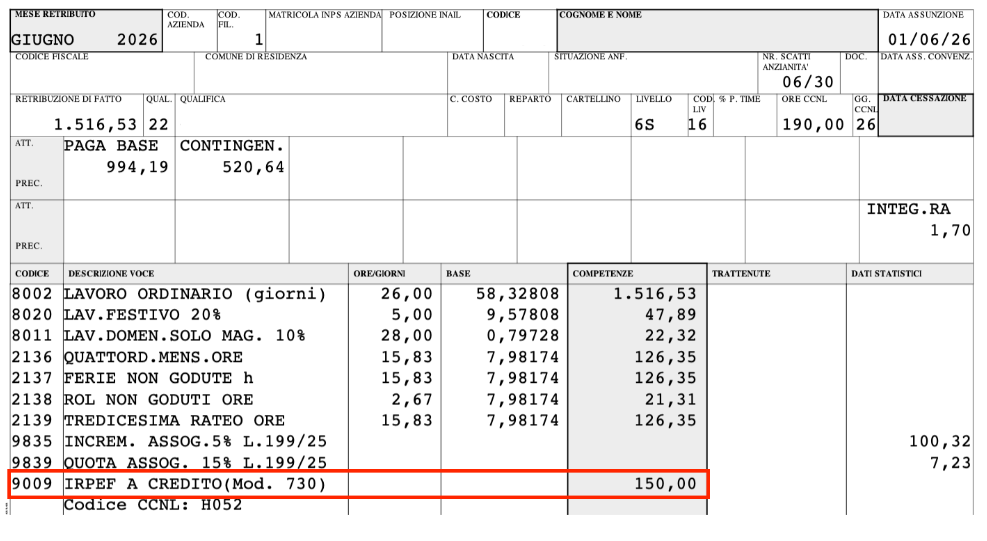Click ROL NON GODUTI ORE description
The width and height of the screenshot is (987, 541).
click(x=158, y=399)
